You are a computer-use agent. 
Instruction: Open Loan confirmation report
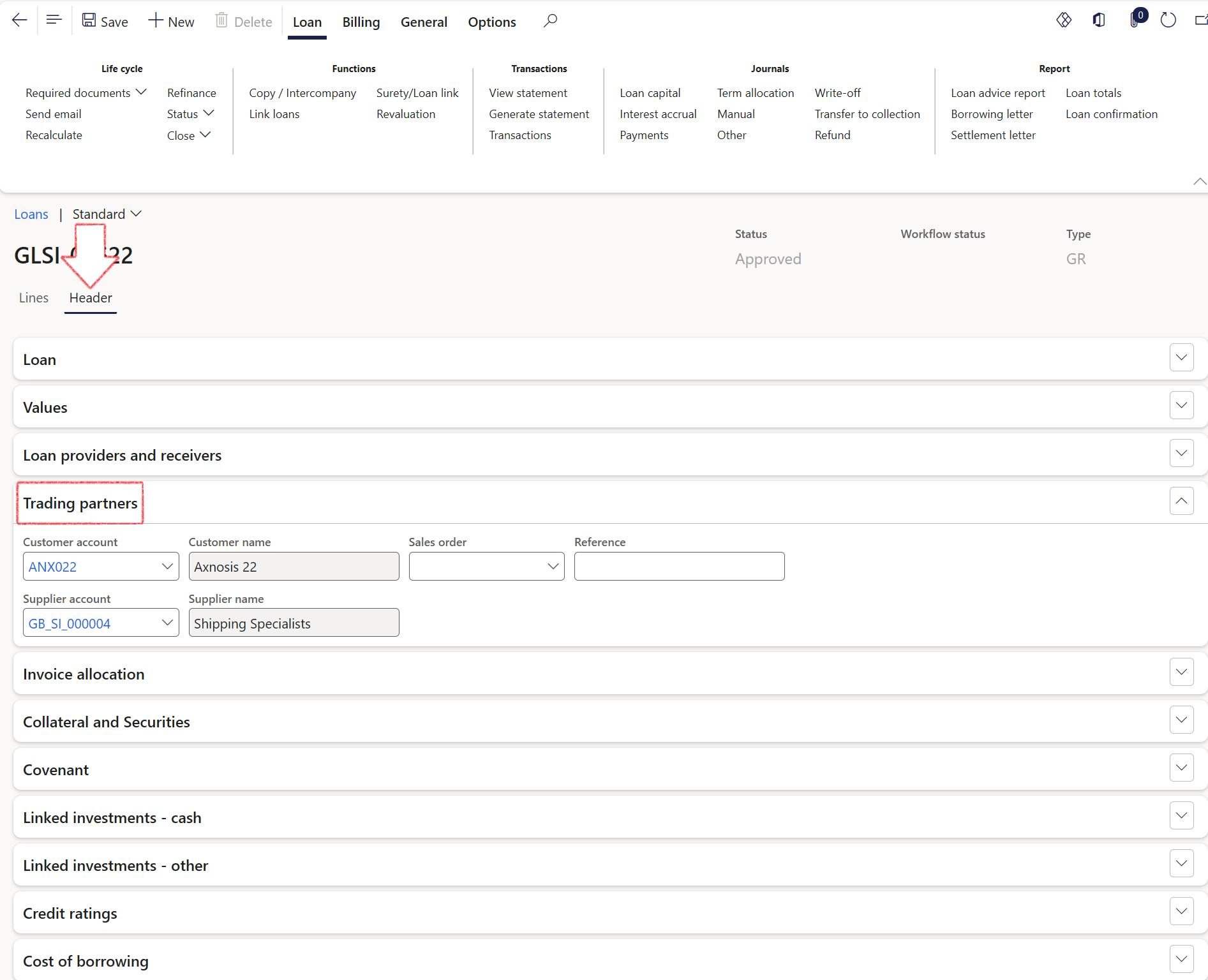pos(1111,114)
